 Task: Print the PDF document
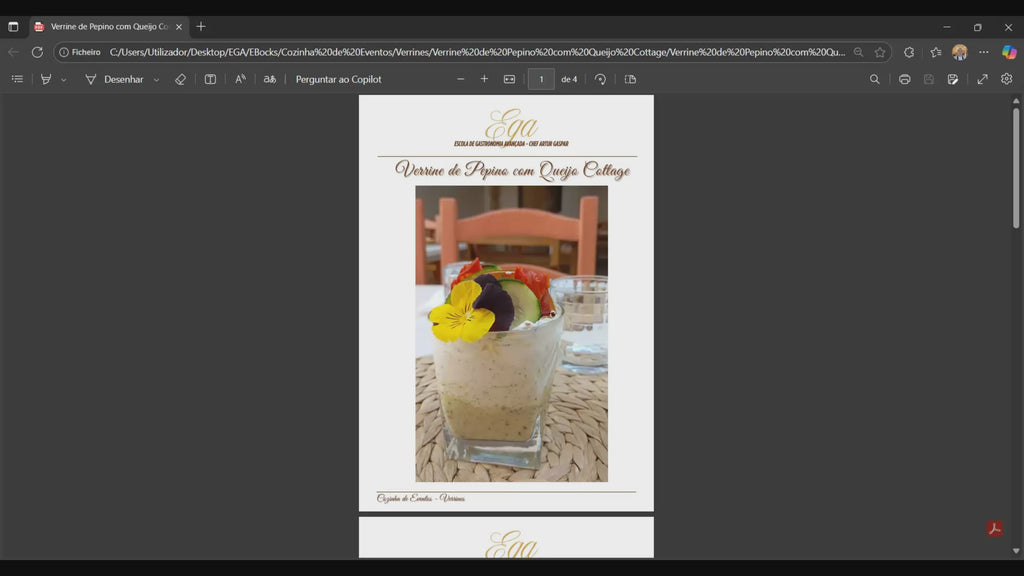tap(904, 79)
